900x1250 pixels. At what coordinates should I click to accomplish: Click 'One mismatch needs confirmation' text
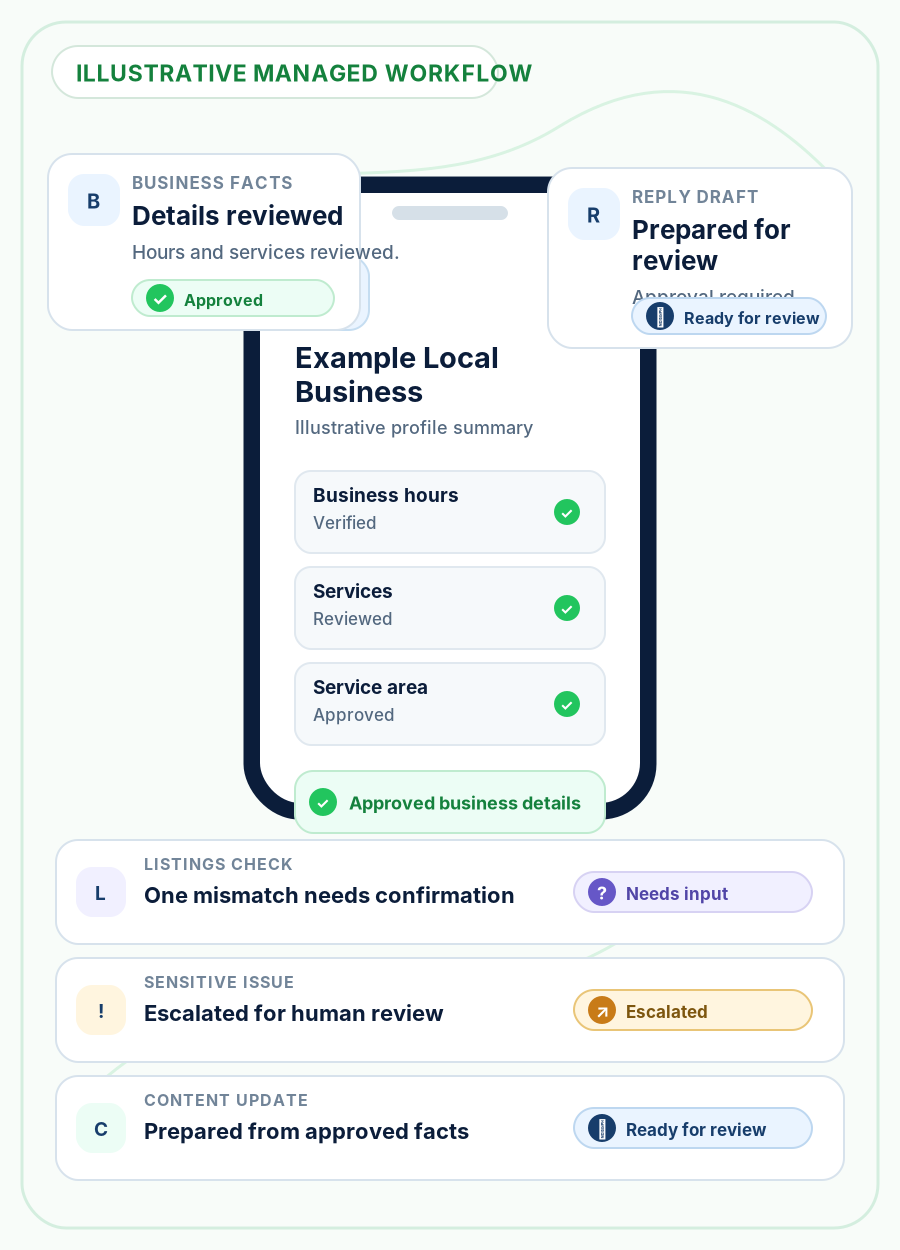click(x=329, y=895)
